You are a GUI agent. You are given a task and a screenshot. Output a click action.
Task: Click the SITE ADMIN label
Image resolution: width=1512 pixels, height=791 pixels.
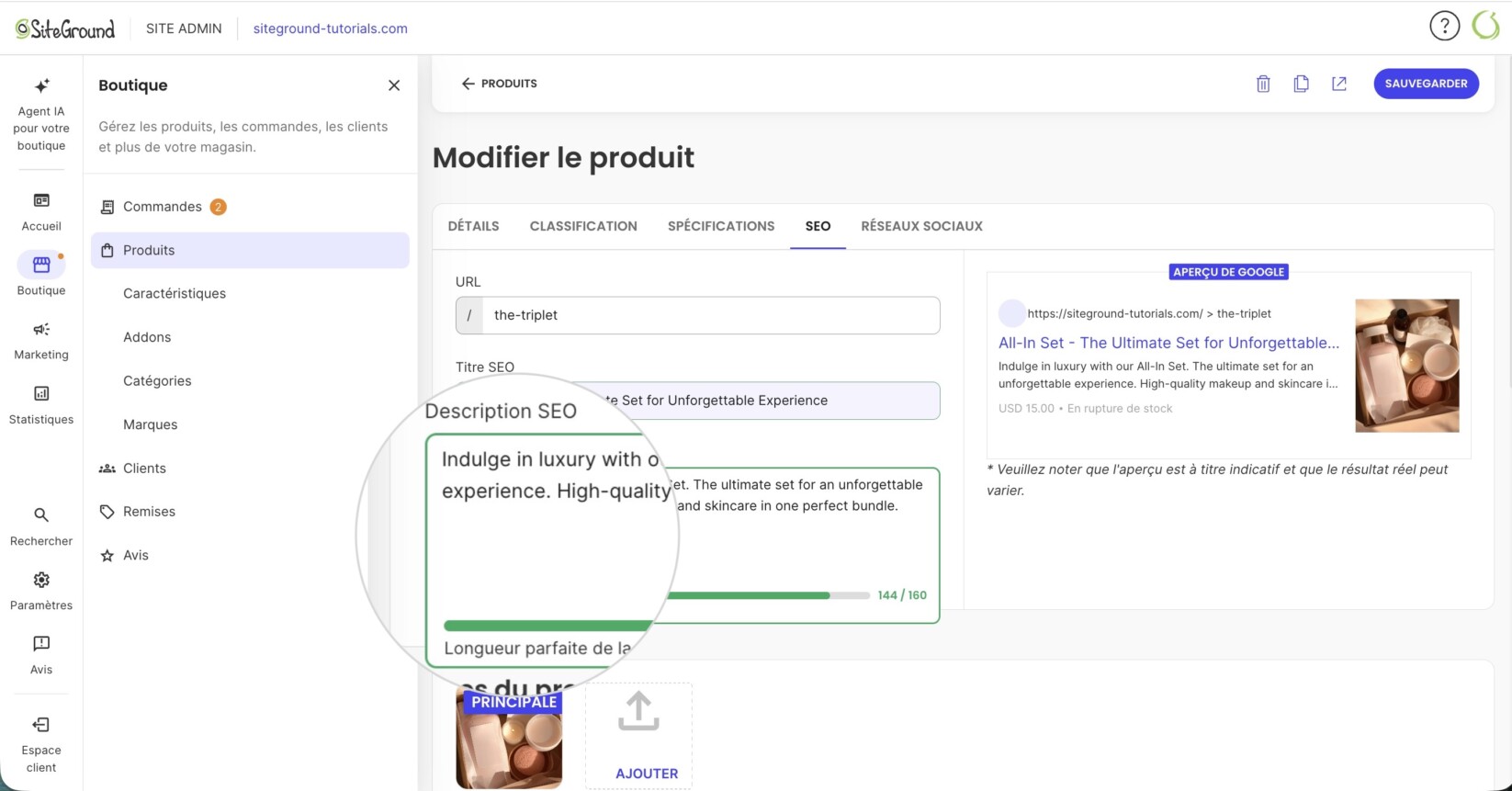(184, 28)
